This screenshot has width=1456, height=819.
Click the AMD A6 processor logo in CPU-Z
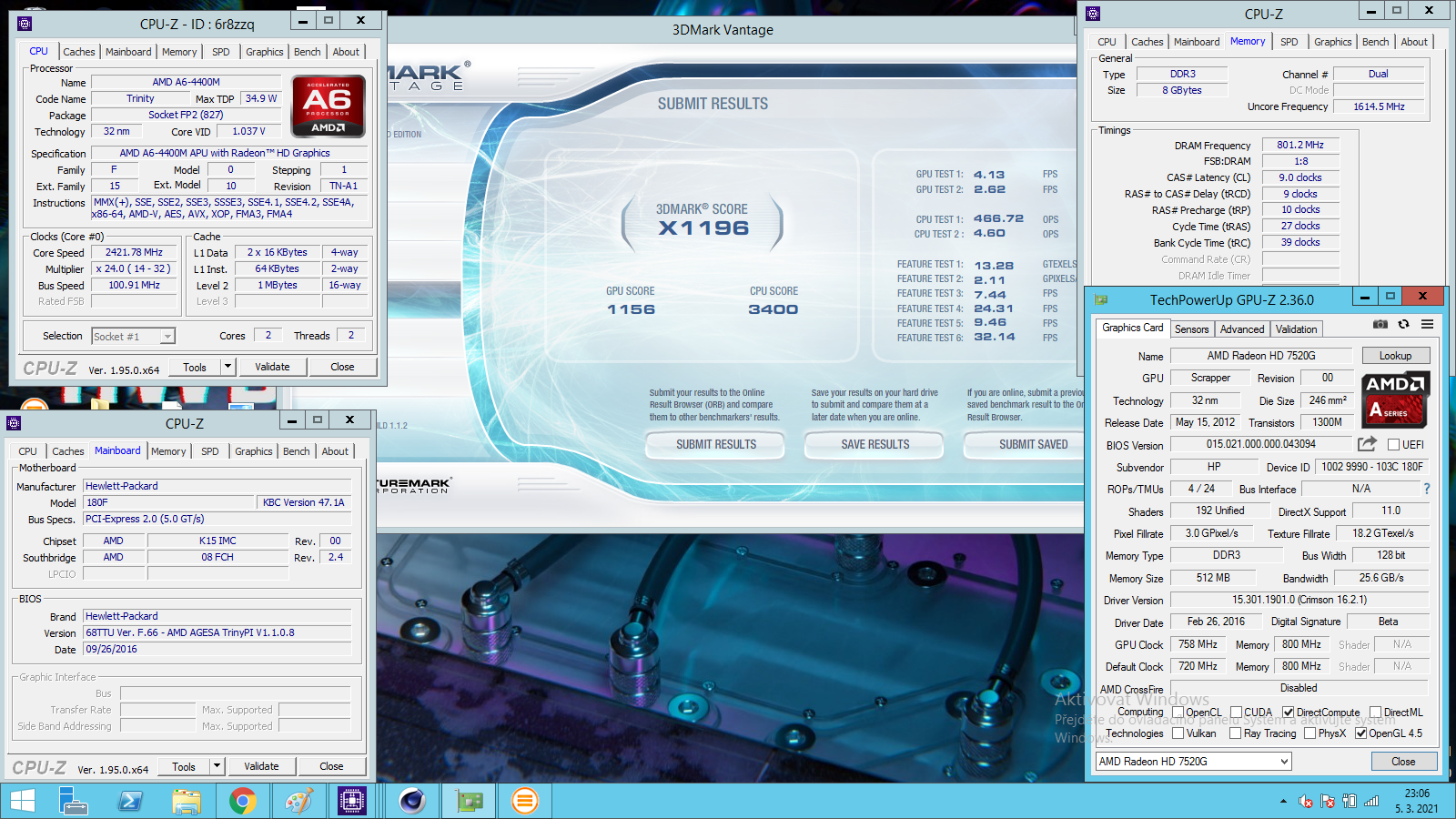329,106
